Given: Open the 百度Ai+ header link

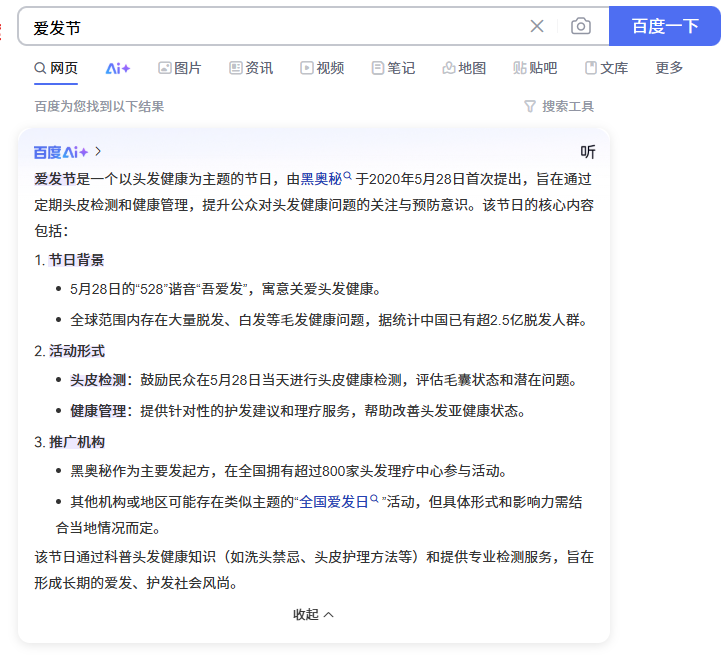Looking at the screenshot, I should 60,152.
